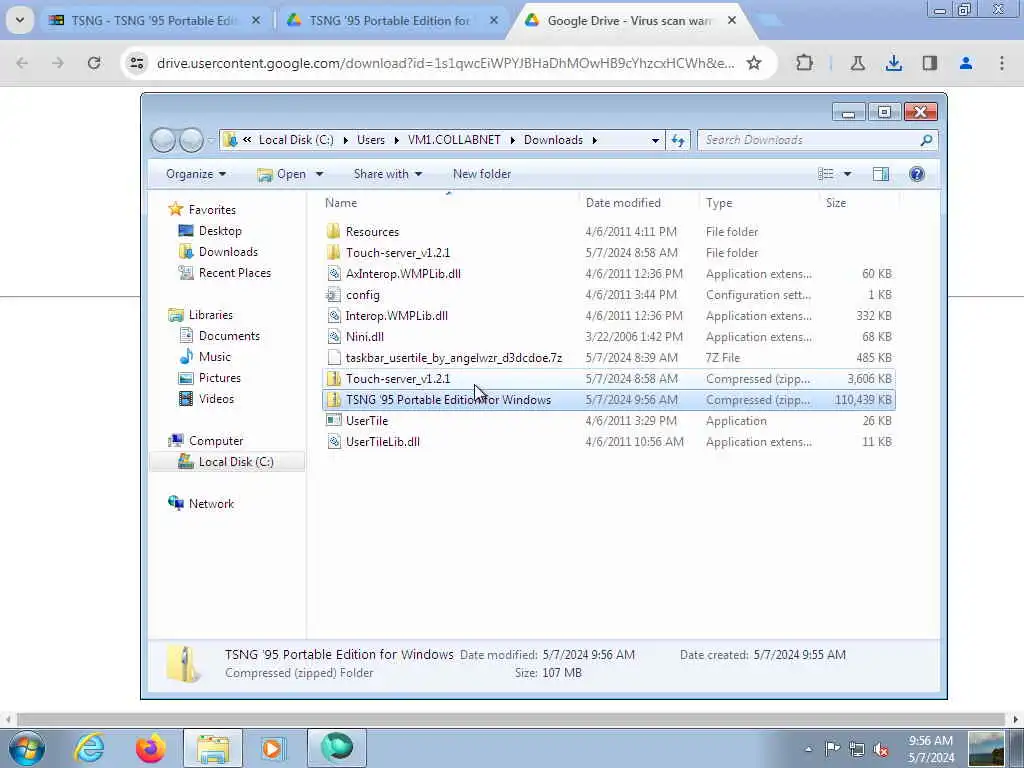Click the Chrome address bar URL
Viewport: 1024px width, 768px height.
pos(445,63)
